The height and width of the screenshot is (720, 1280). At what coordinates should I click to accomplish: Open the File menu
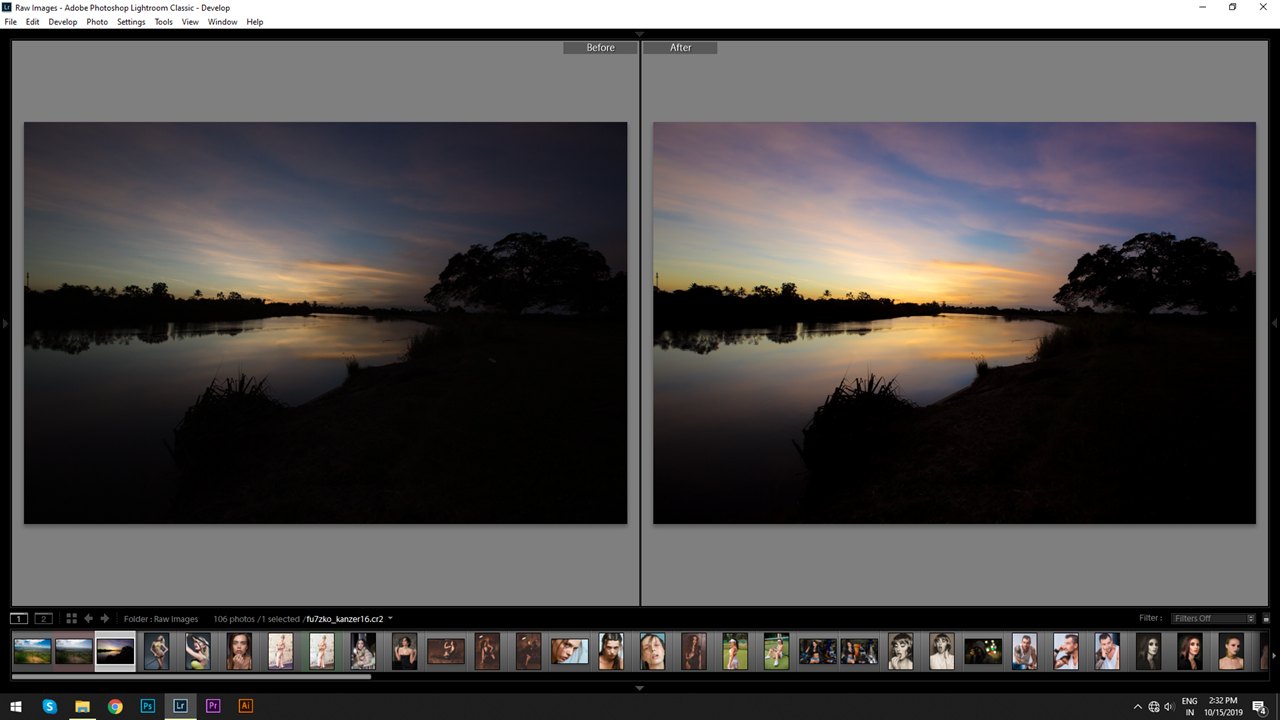tap(11, 22)
